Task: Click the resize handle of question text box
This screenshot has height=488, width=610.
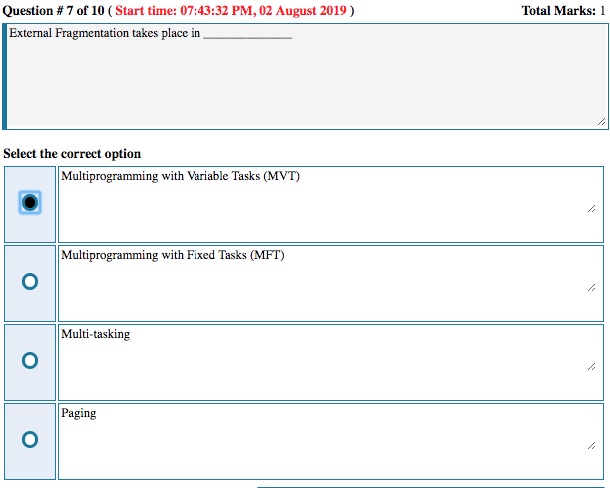Action: click(600, 121)
